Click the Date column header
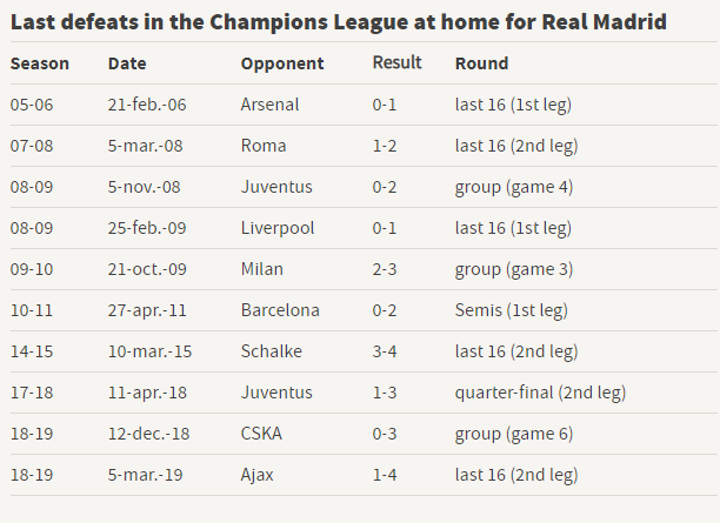The width and height of the screenshot is (720, 523). (127, 63)
